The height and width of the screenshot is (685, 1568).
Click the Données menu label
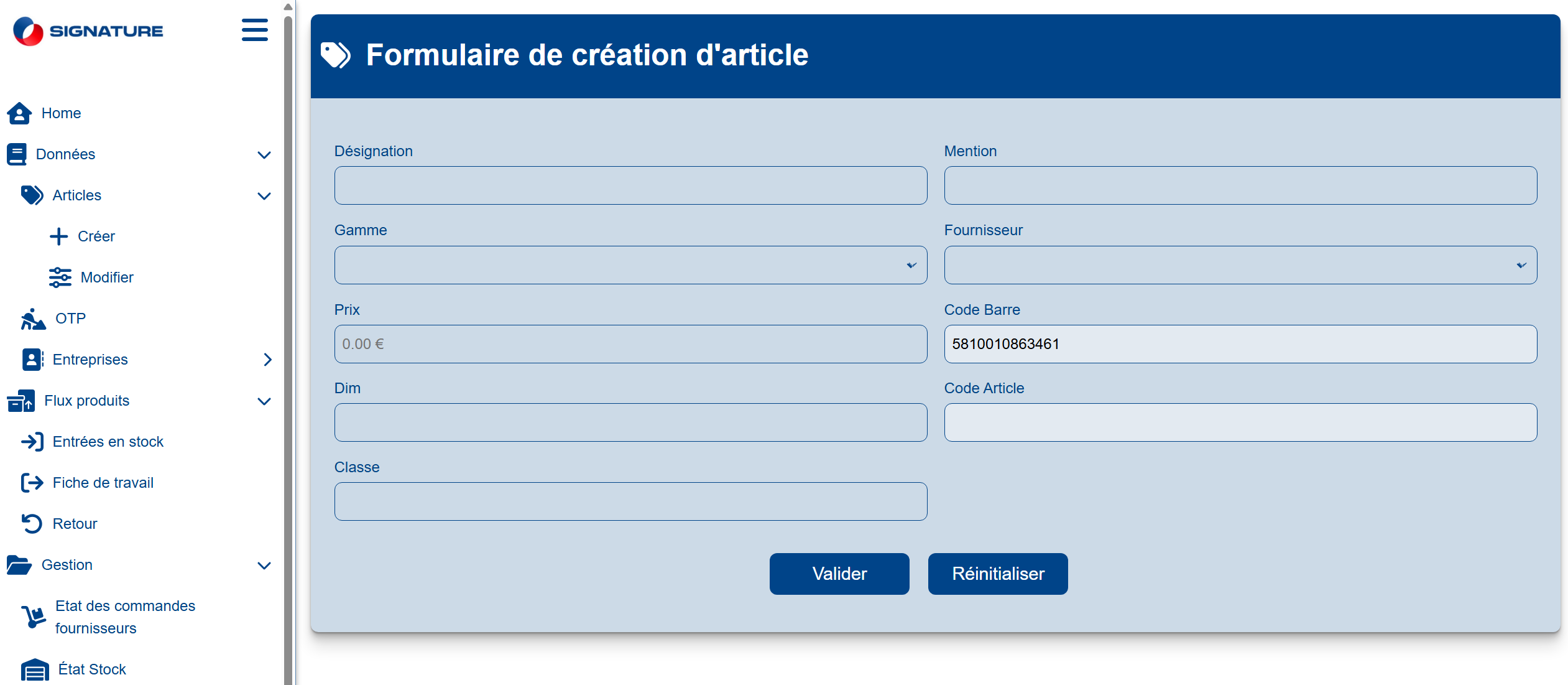pos(65,154)
